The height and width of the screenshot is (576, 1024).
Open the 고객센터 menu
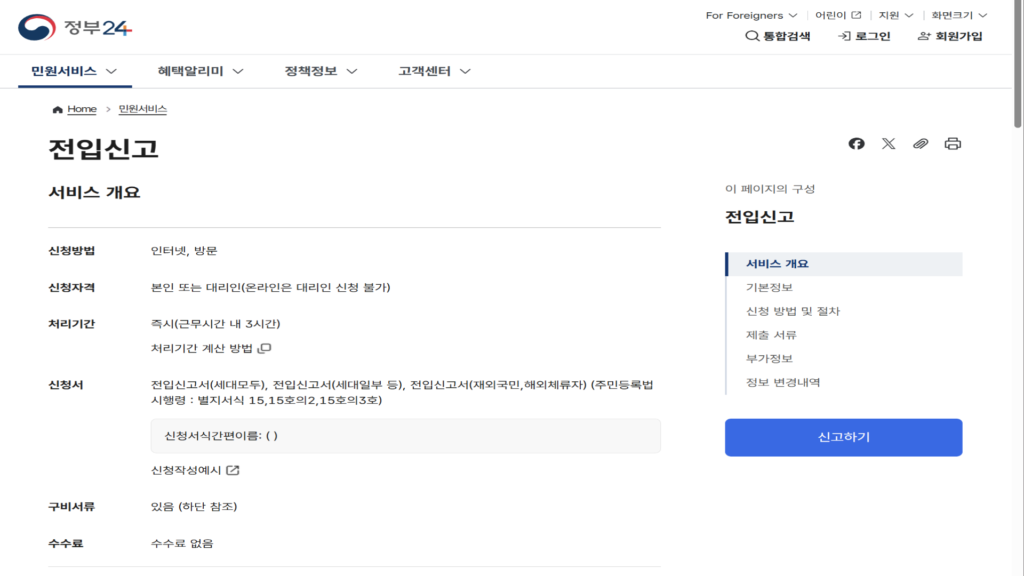click(434, 71)
